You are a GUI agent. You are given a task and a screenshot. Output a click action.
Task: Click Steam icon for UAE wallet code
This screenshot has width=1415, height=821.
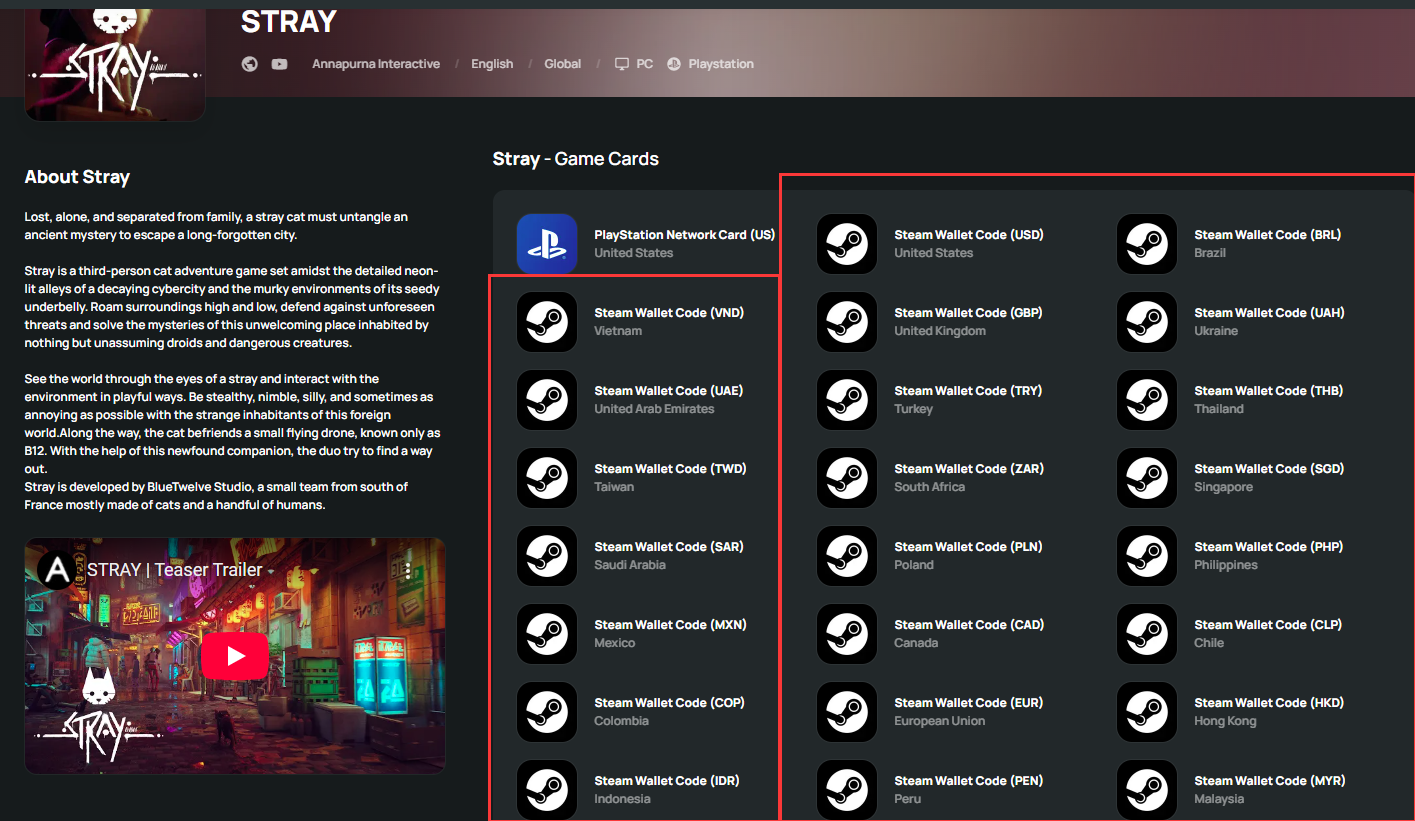[x=547, y=400]
